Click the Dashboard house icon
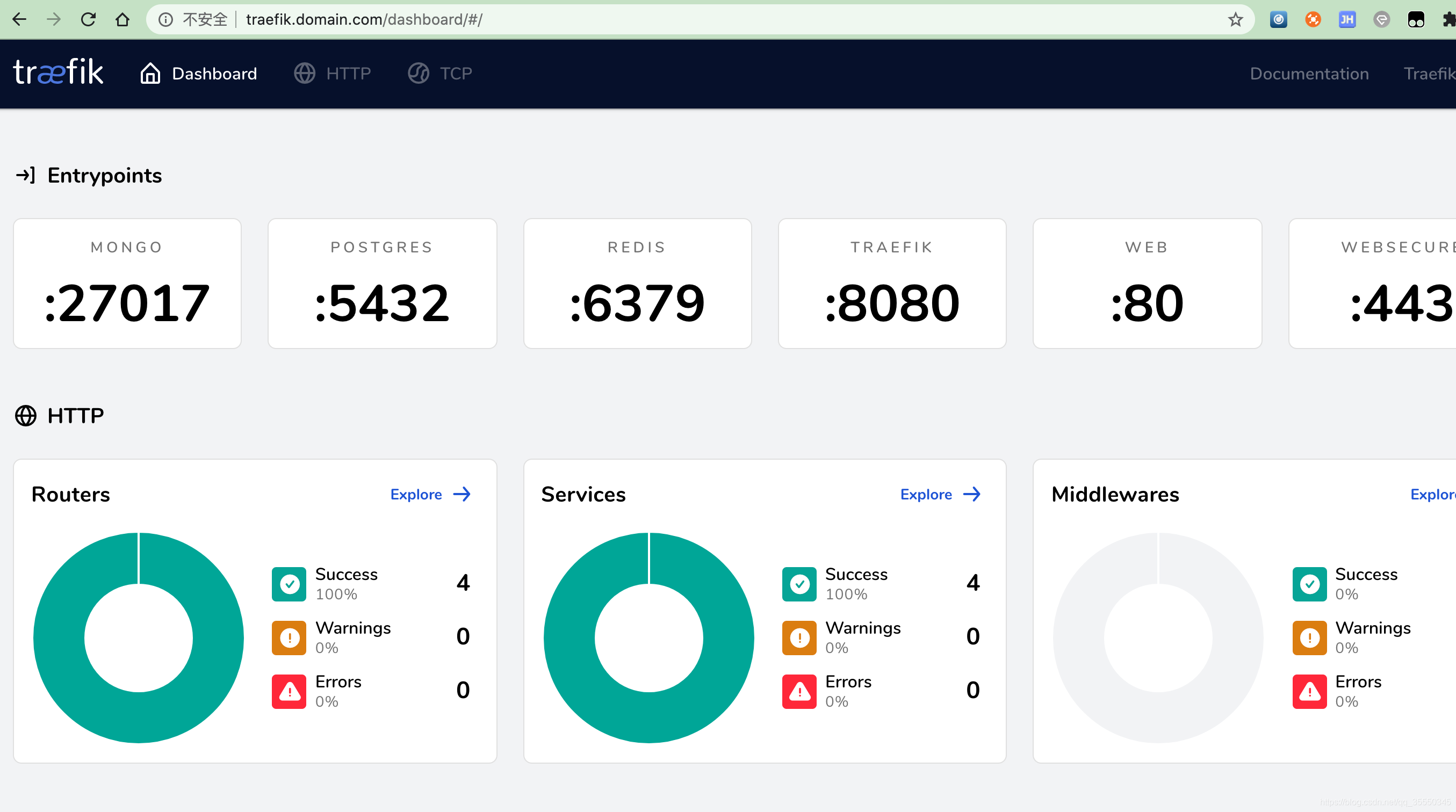 (150, 74)
